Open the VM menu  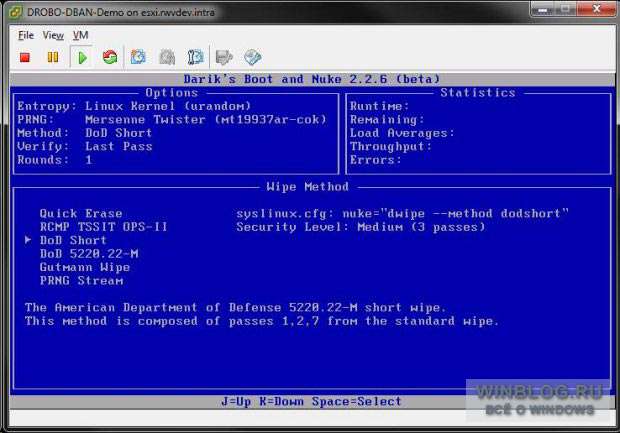tap(81, 36)
